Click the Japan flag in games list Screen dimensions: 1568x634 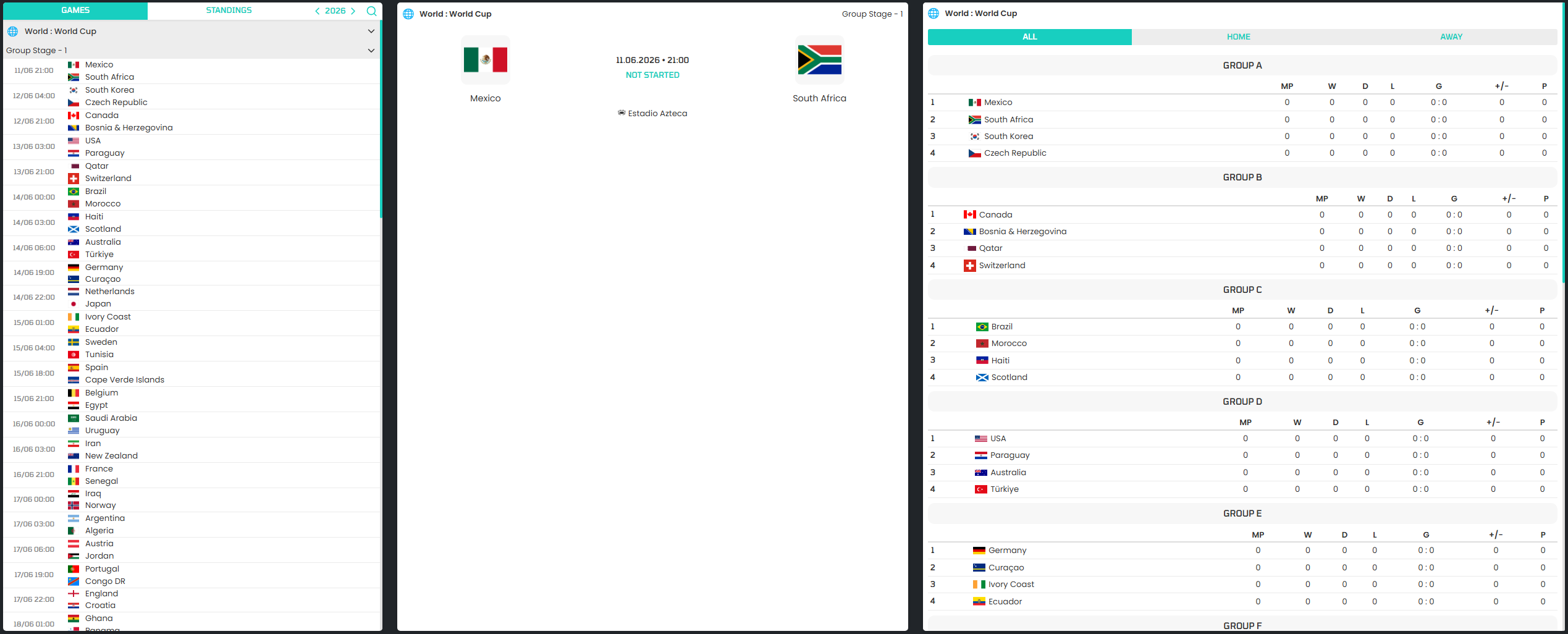(x=74, y=304)
